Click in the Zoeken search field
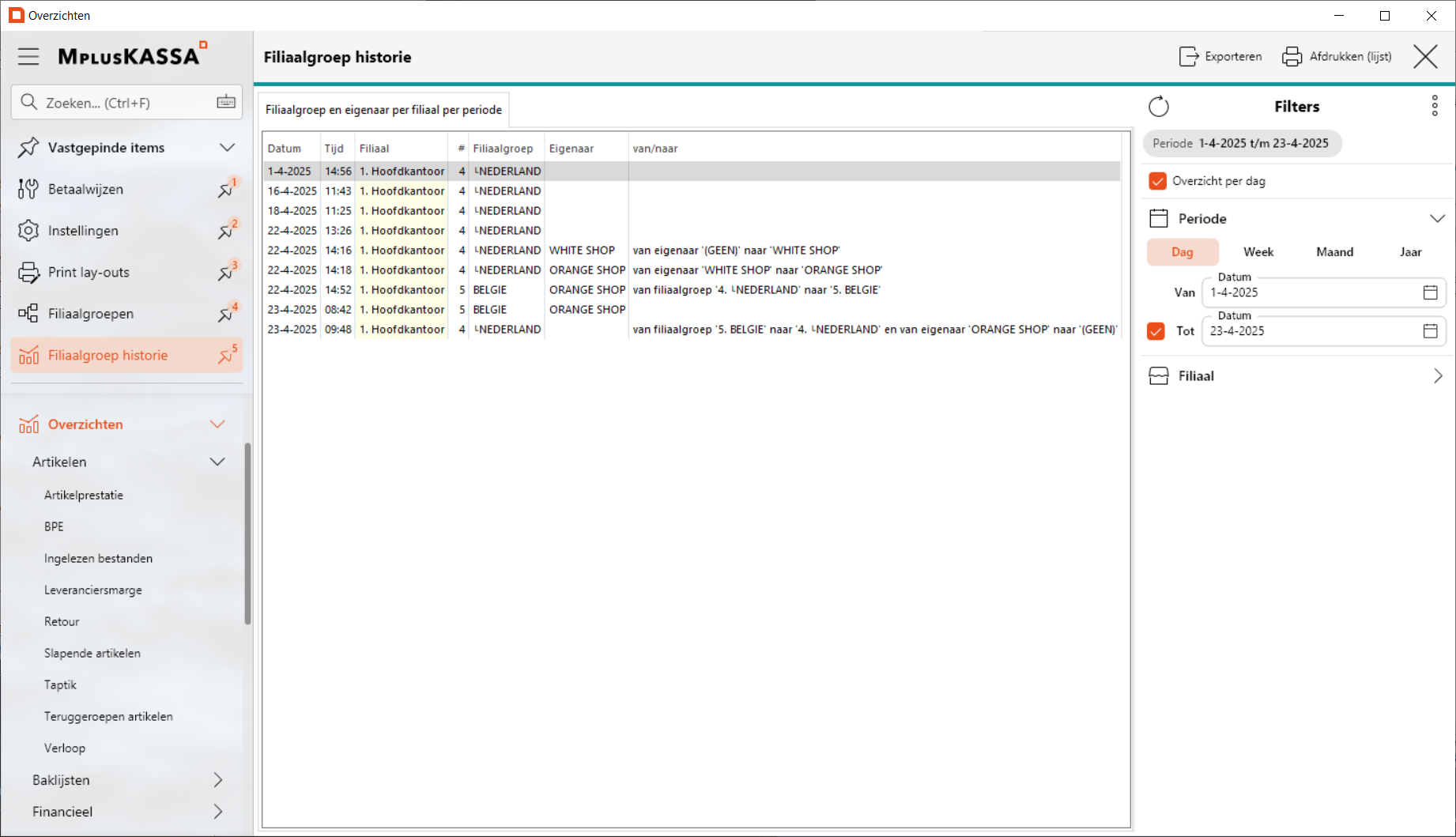Screen dimensions: 1456x837 [126, 102]
